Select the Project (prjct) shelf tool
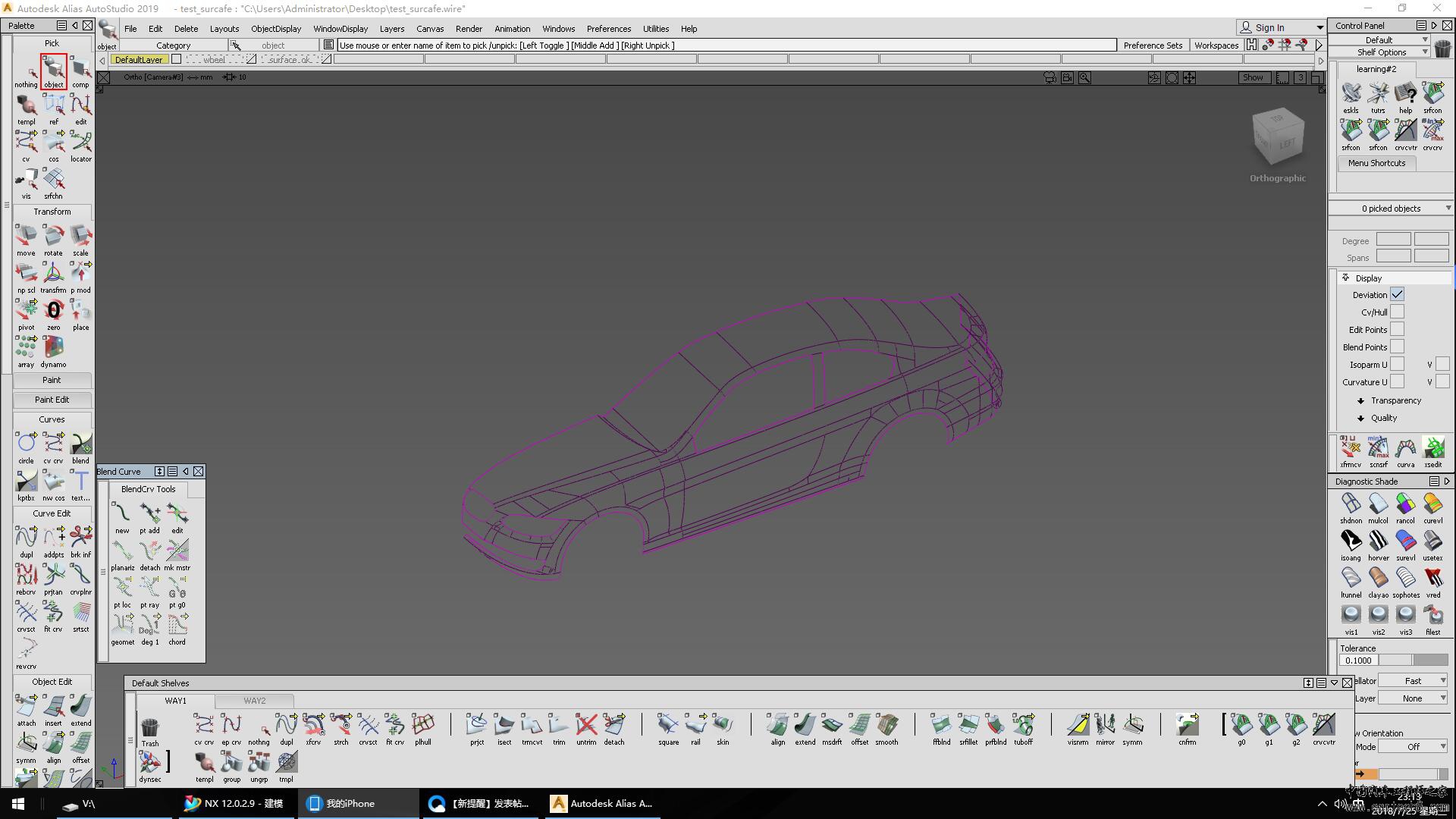Viewport: 1456px width, 819px height. click(x=477, y=729)
